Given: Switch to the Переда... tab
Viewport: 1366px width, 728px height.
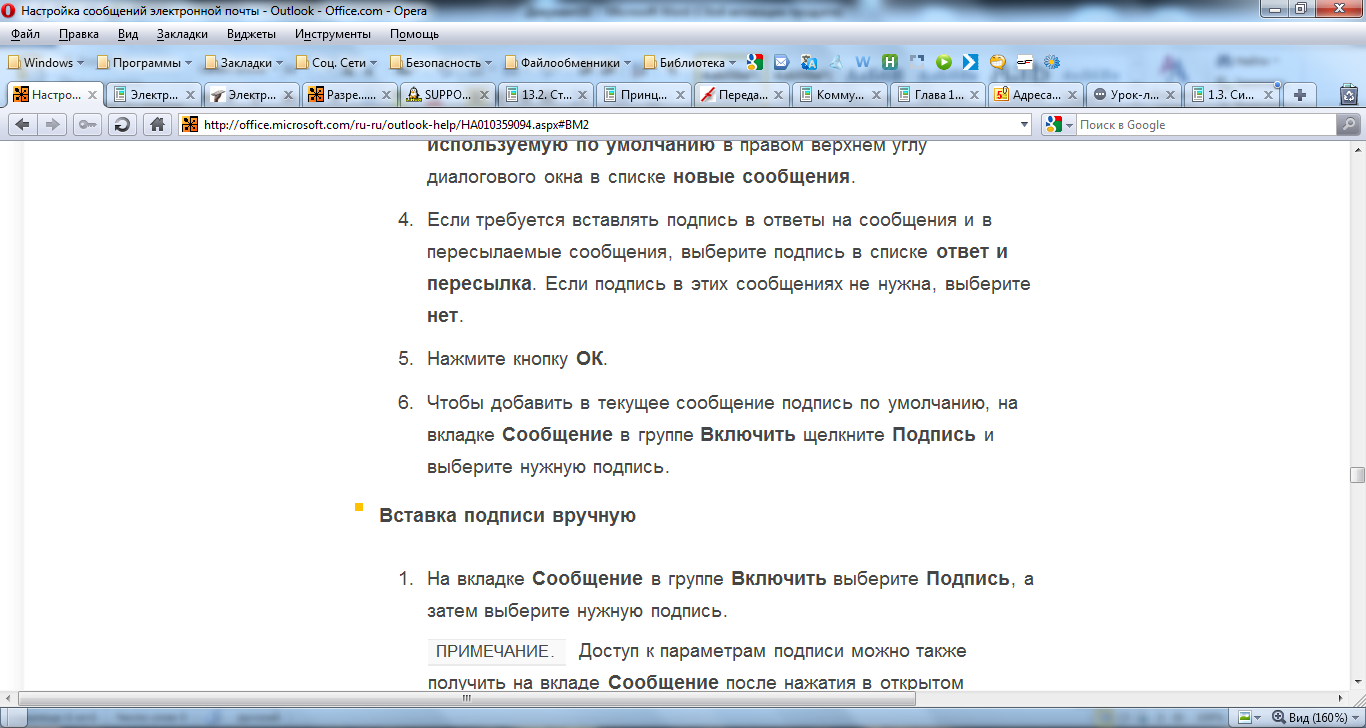Looking at the screenshot, I should 741,95.
